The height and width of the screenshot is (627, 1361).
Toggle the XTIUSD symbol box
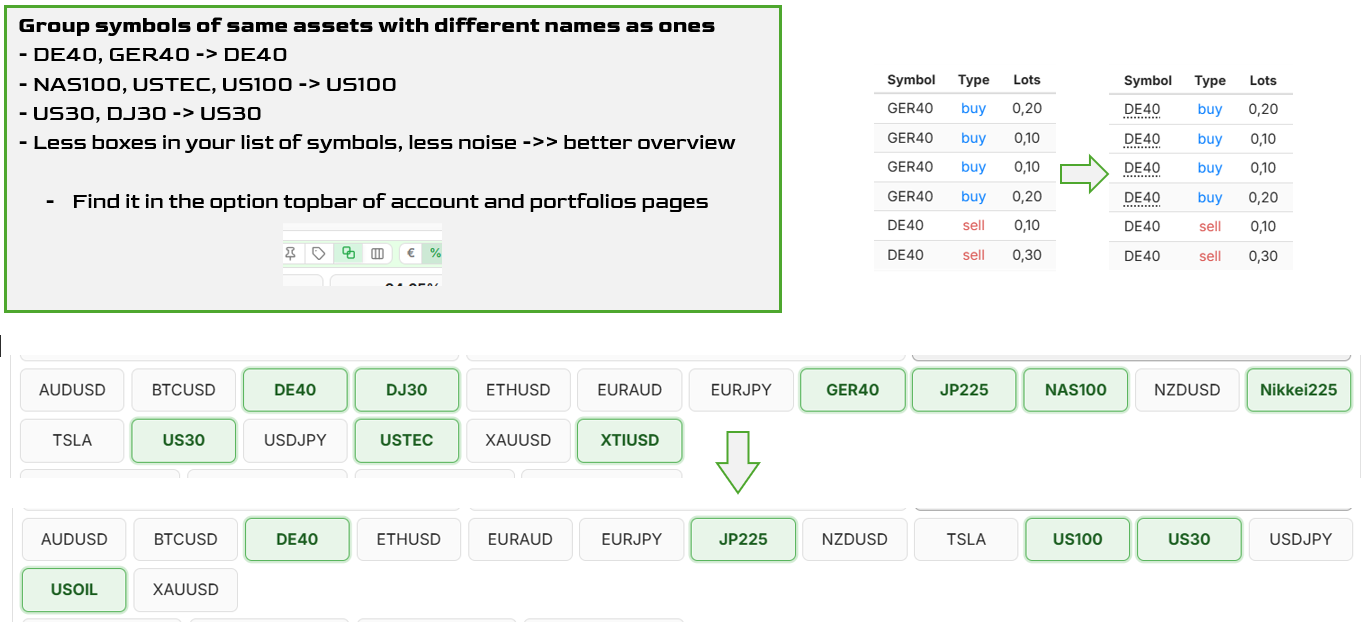tap(630, 440)
